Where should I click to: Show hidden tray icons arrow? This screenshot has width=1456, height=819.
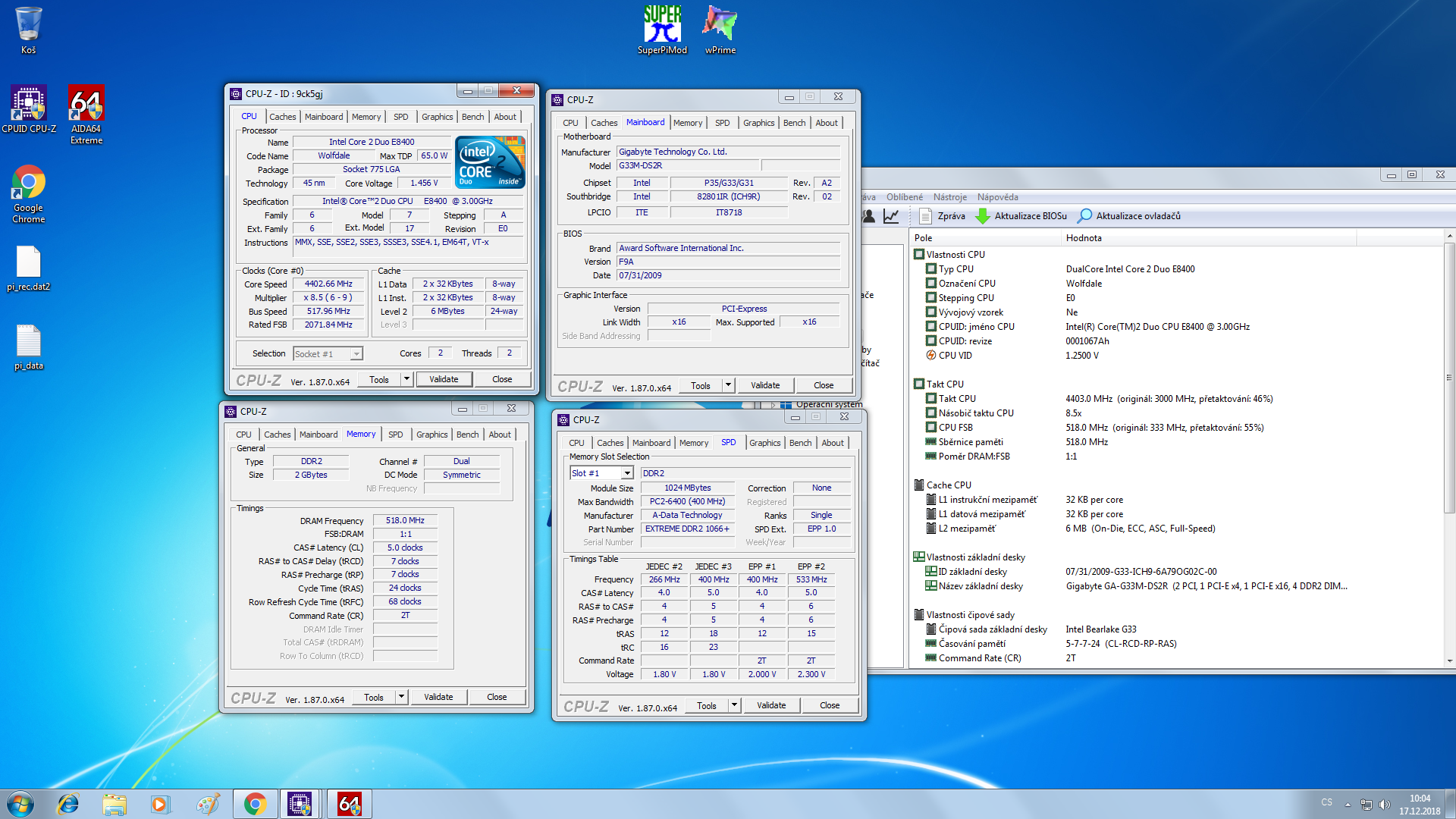coord(1348,805)
